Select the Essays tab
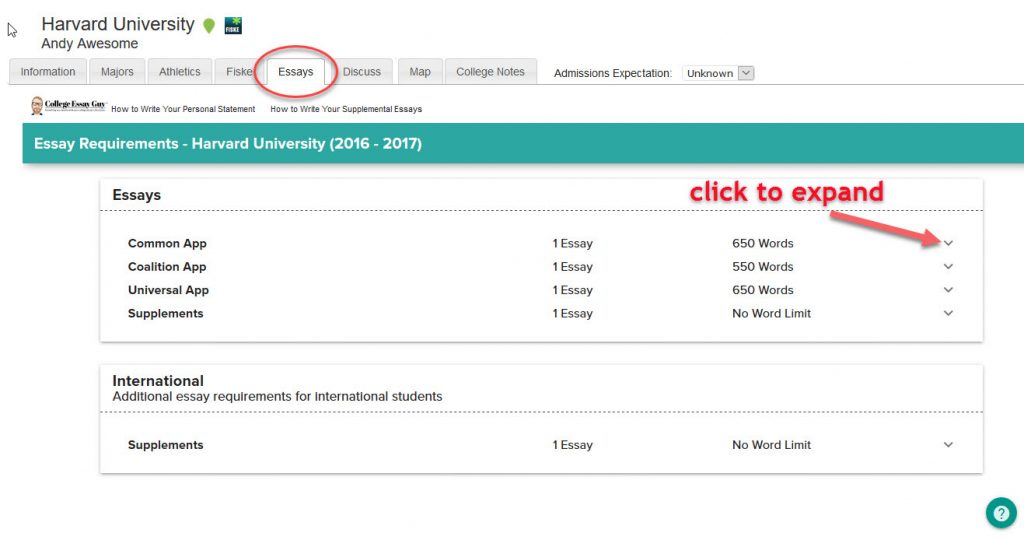The height and width of the screenshot is (540, 1024). coord(296,72)
